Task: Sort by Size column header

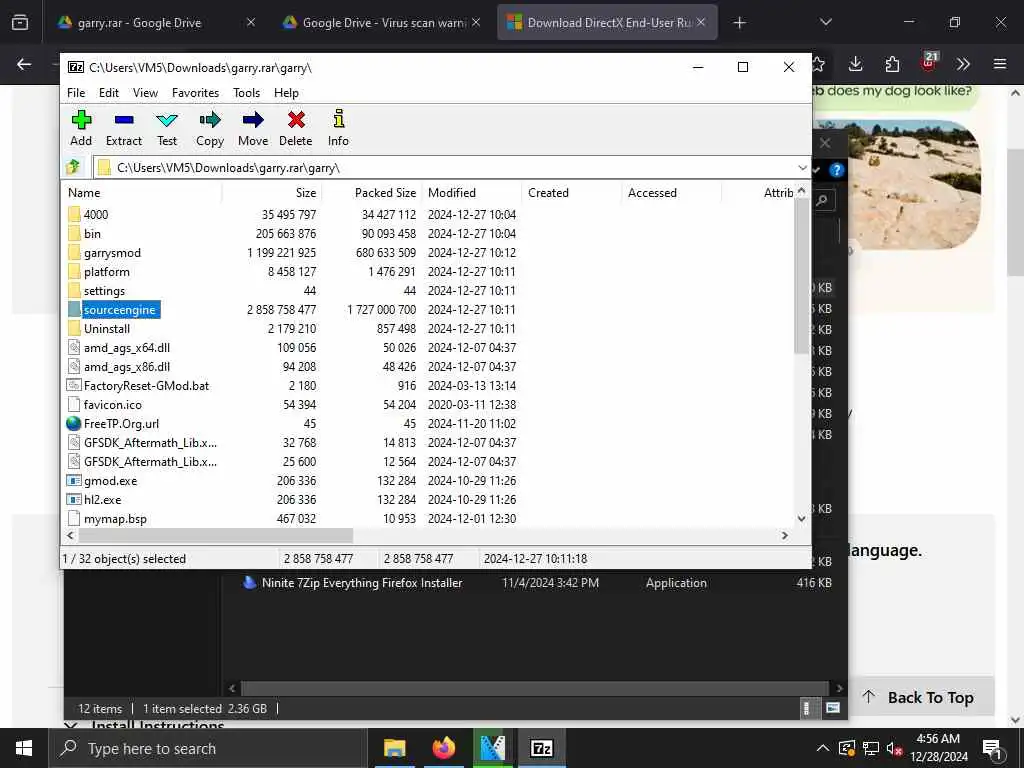Action: coord(272,193)
